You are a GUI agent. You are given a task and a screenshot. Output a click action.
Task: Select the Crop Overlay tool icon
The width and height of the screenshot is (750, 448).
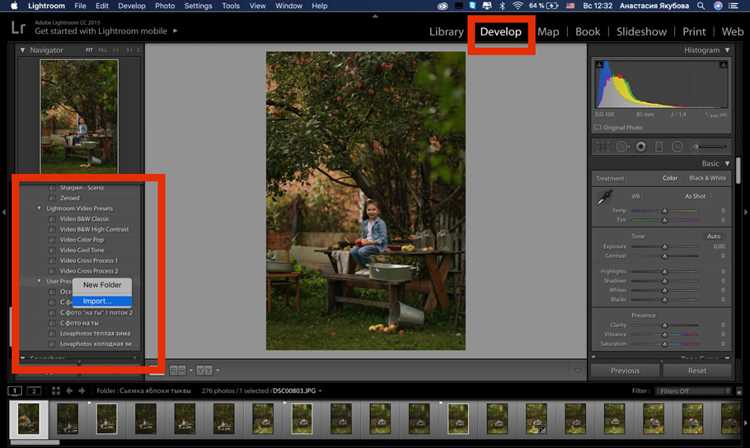603,147
